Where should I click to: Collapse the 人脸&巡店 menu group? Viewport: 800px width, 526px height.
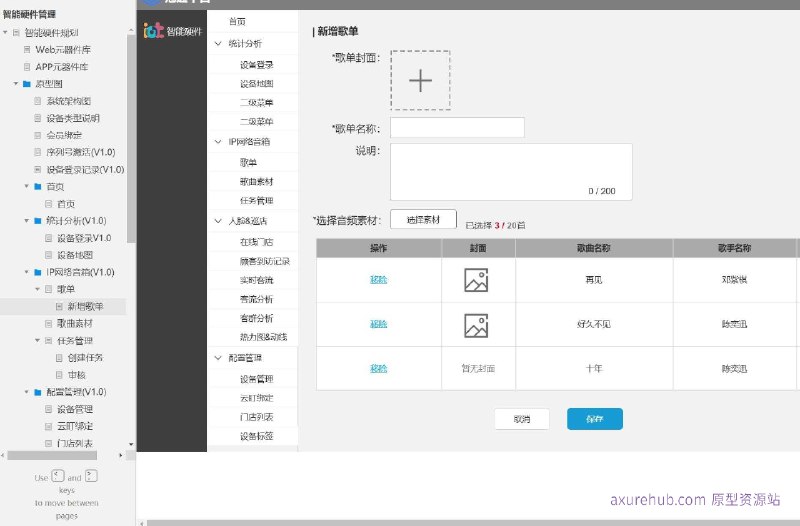pos(218,221)
